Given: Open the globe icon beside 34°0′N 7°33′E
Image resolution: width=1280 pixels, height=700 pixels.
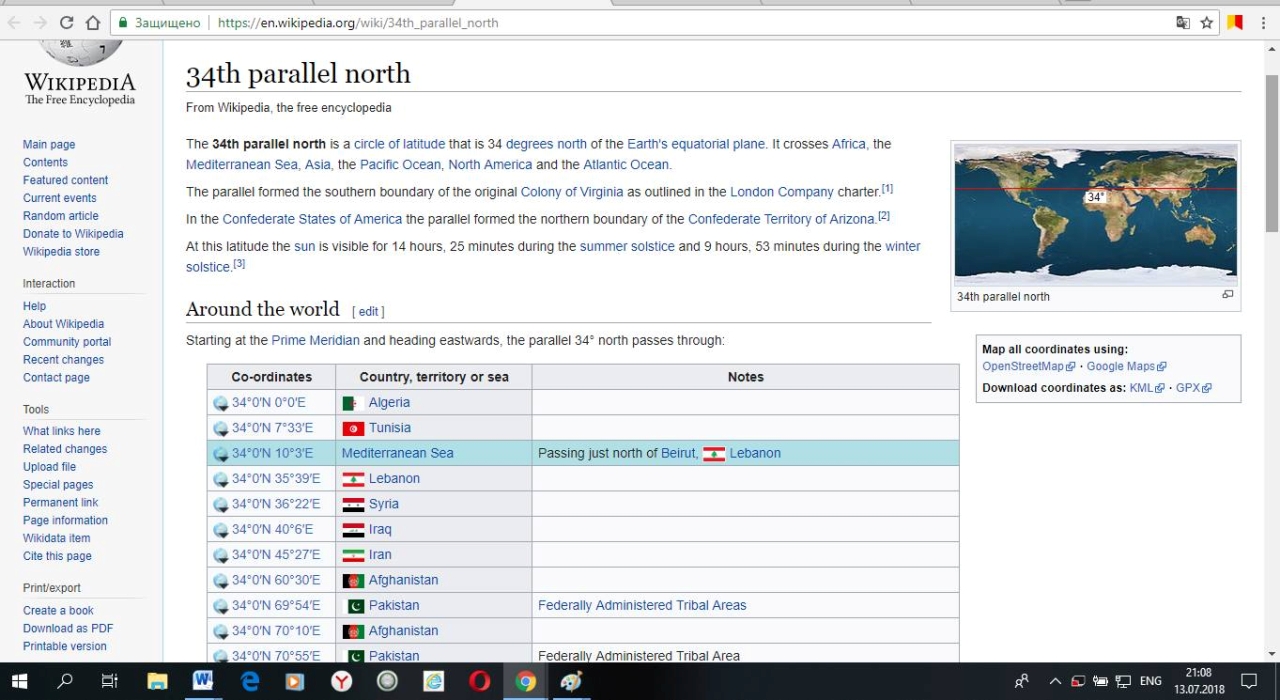Looking at the screenshot, I should click(x=221, y=428).
